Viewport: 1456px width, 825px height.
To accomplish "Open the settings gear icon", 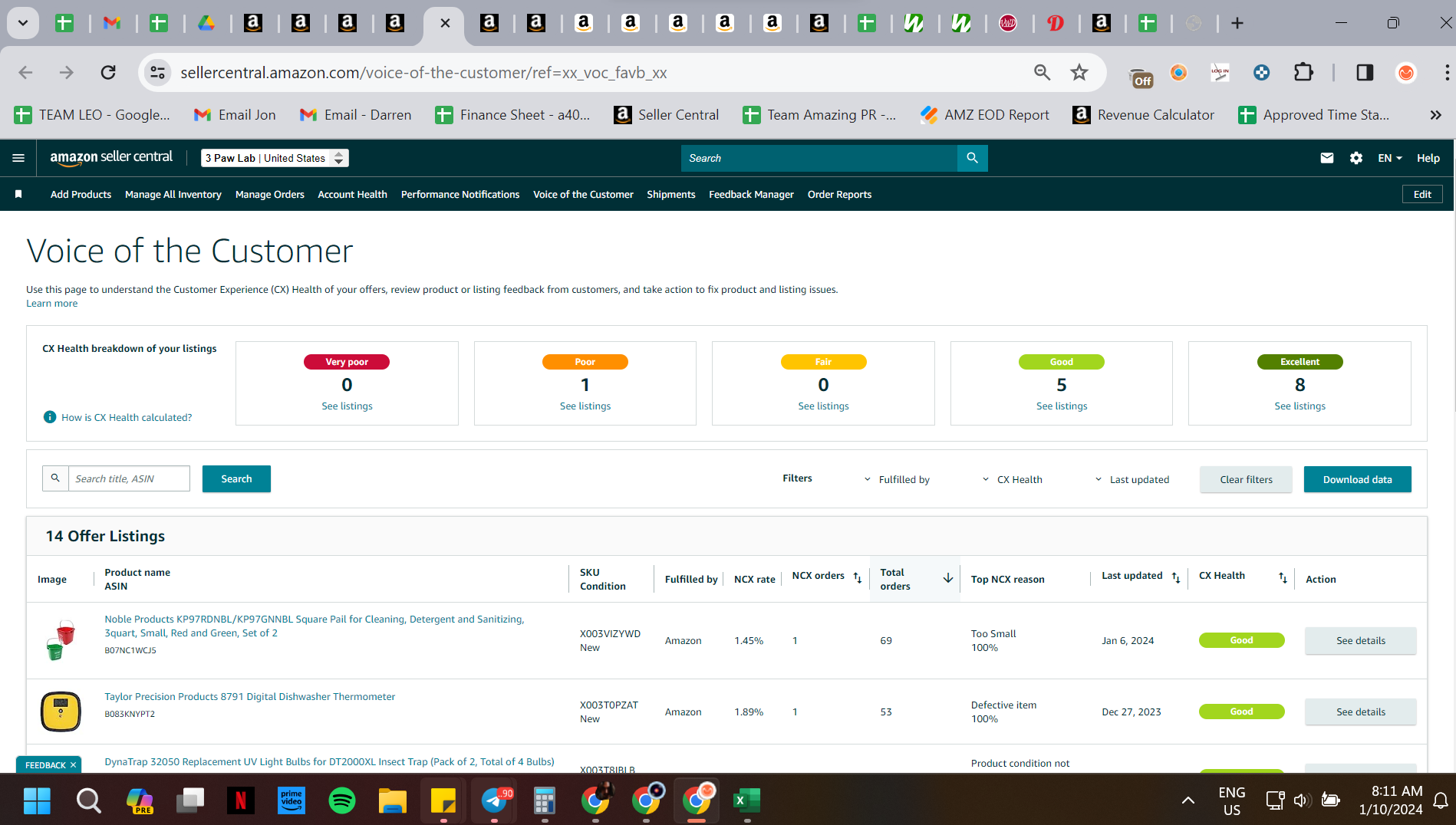I will 1356,158.
